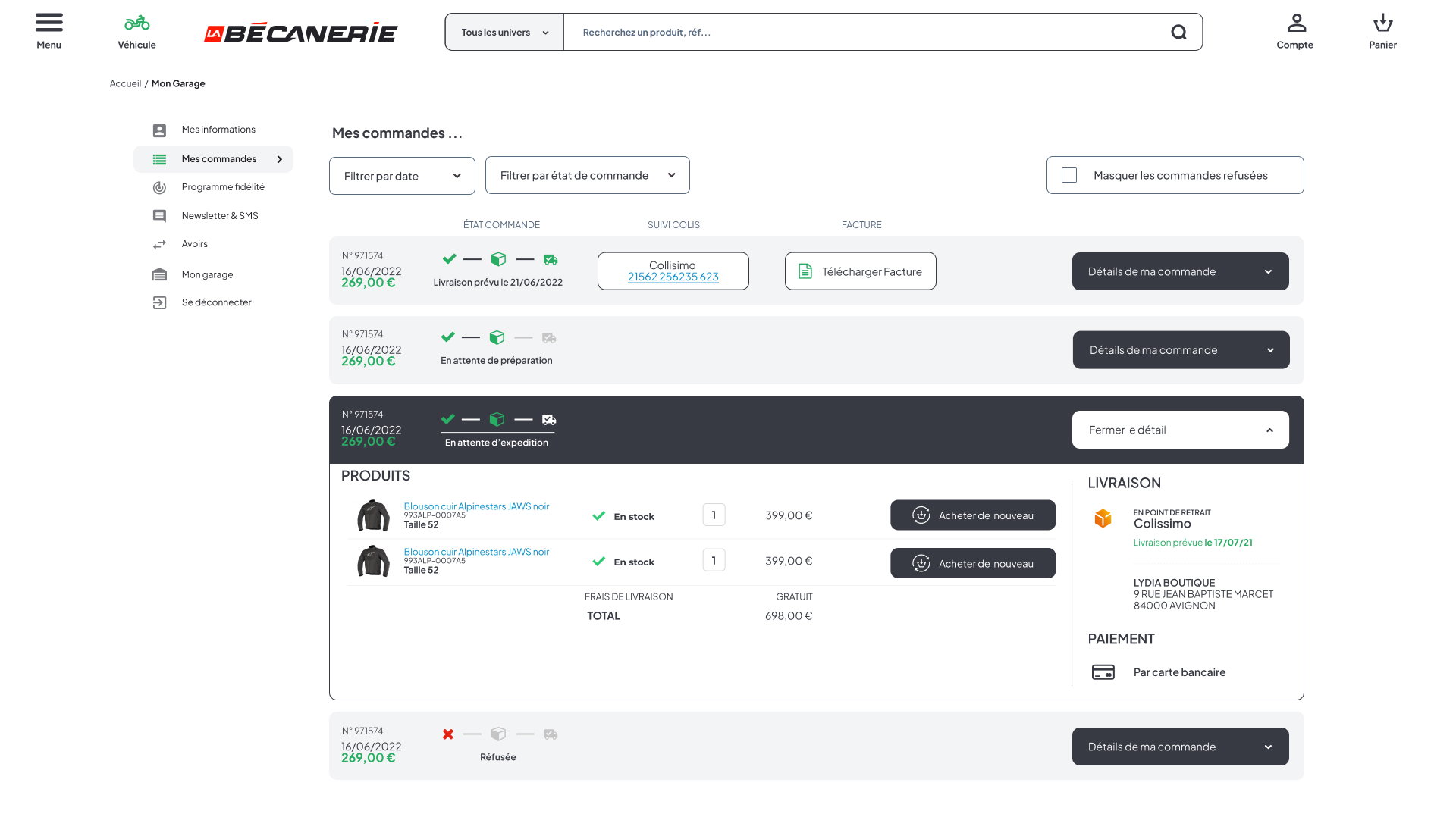This screenshot has height=814, width=1456.
Task: Click the La Bécanerie logo
Action: click(300, 33)
